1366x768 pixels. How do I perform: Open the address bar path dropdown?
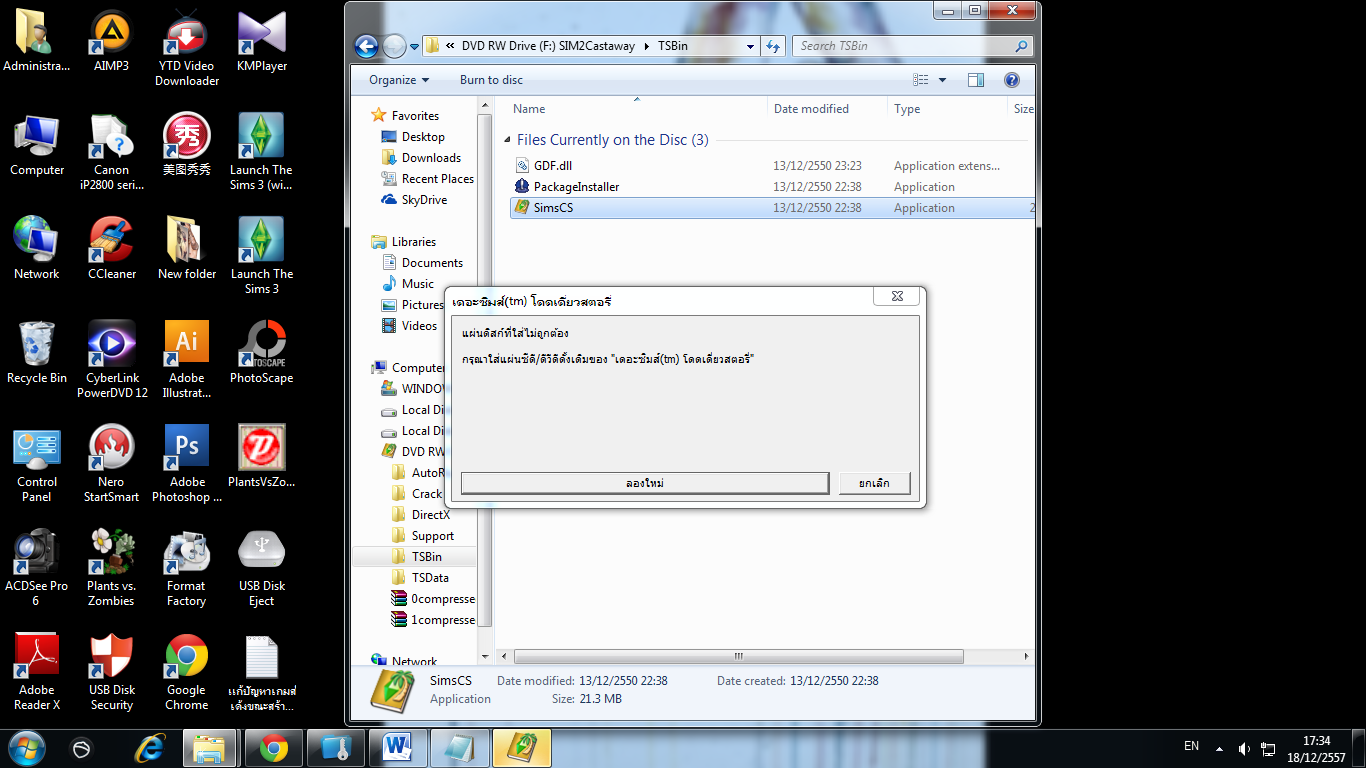[x=750, y=46]
